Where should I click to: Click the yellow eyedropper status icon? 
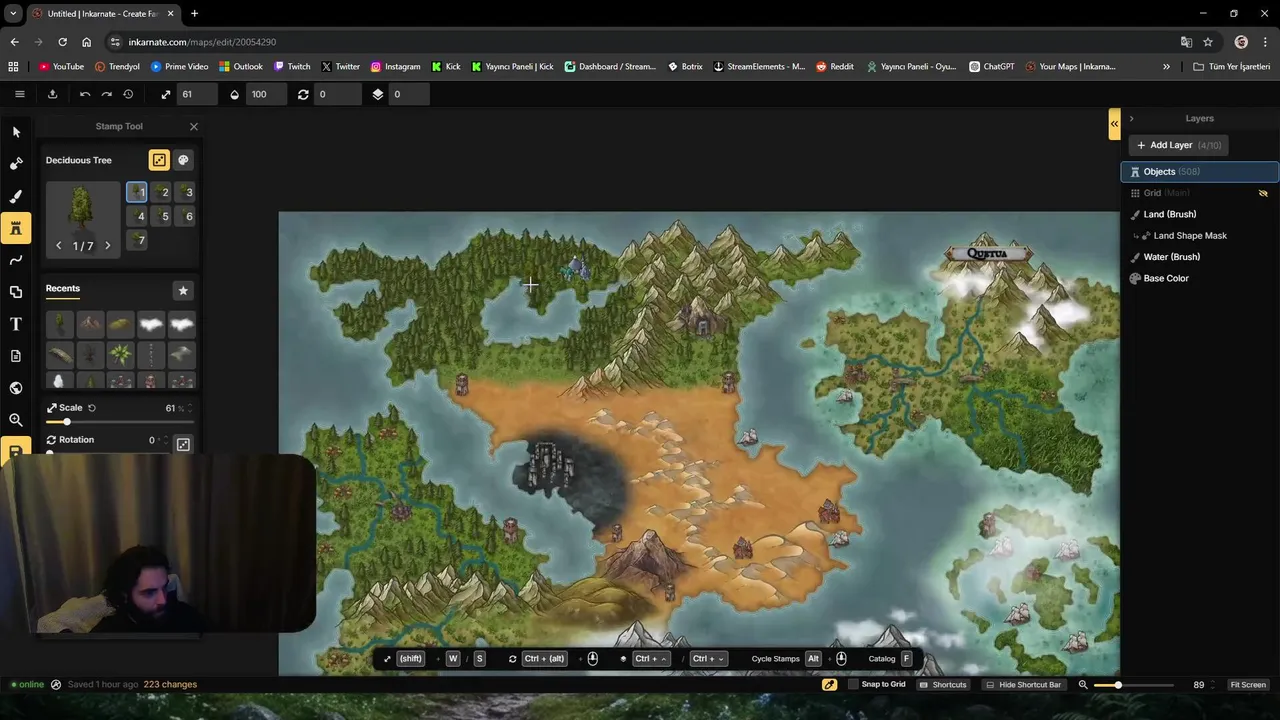tap(829, 685)
